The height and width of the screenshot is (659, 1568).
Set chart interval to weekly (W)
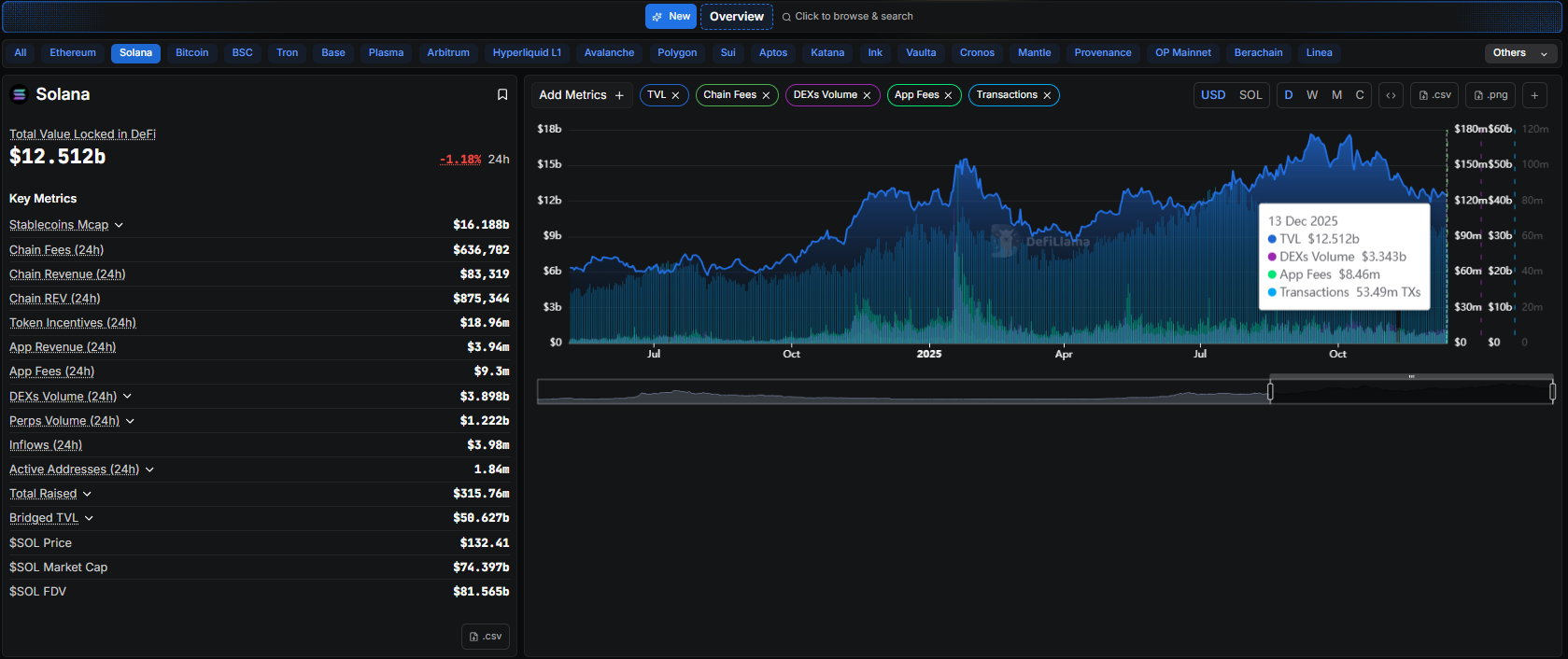[x=1312, y=95]
